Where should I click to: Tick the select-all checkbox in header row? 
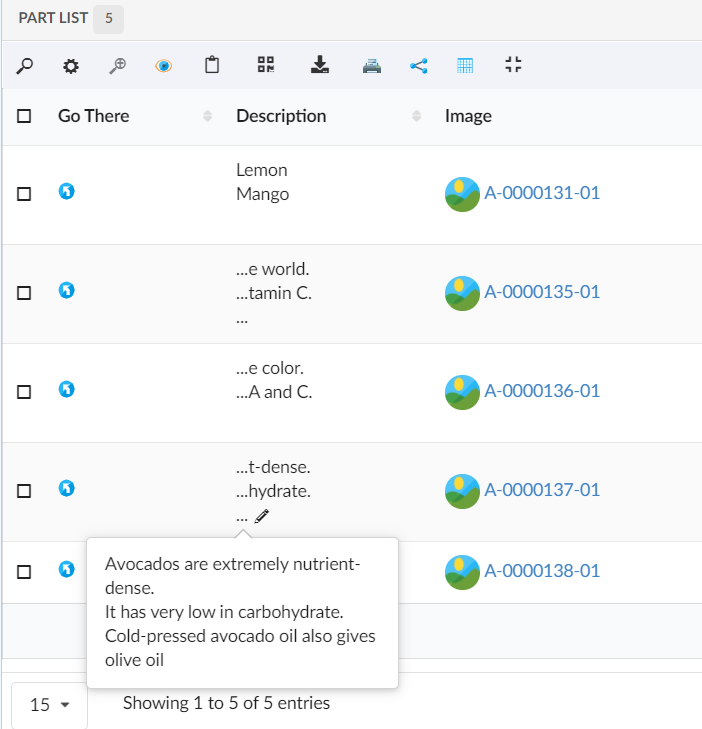click(24, 116)
